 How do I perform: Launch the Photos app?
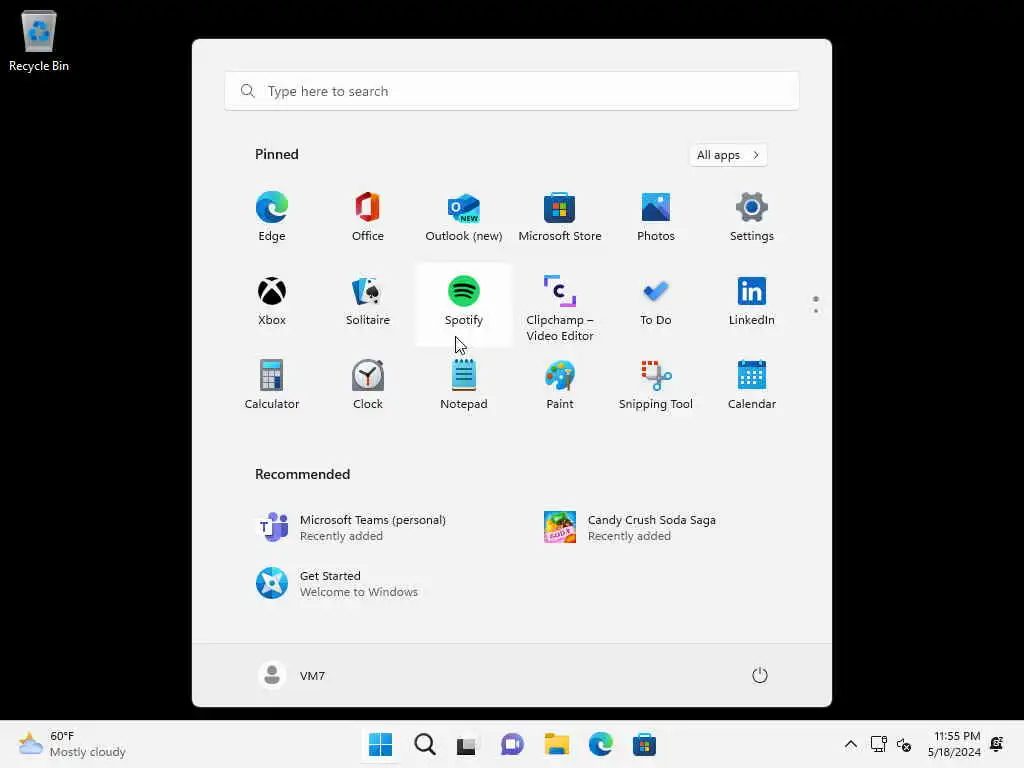(x=656, y=217)
